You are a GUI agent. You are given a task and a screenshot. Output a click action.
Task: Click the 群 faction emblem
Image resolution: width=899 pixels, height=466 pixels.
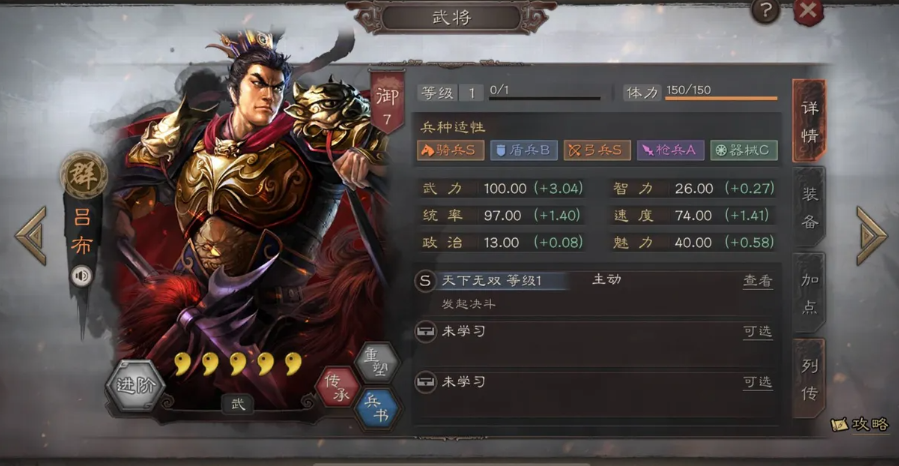point(84,175)
